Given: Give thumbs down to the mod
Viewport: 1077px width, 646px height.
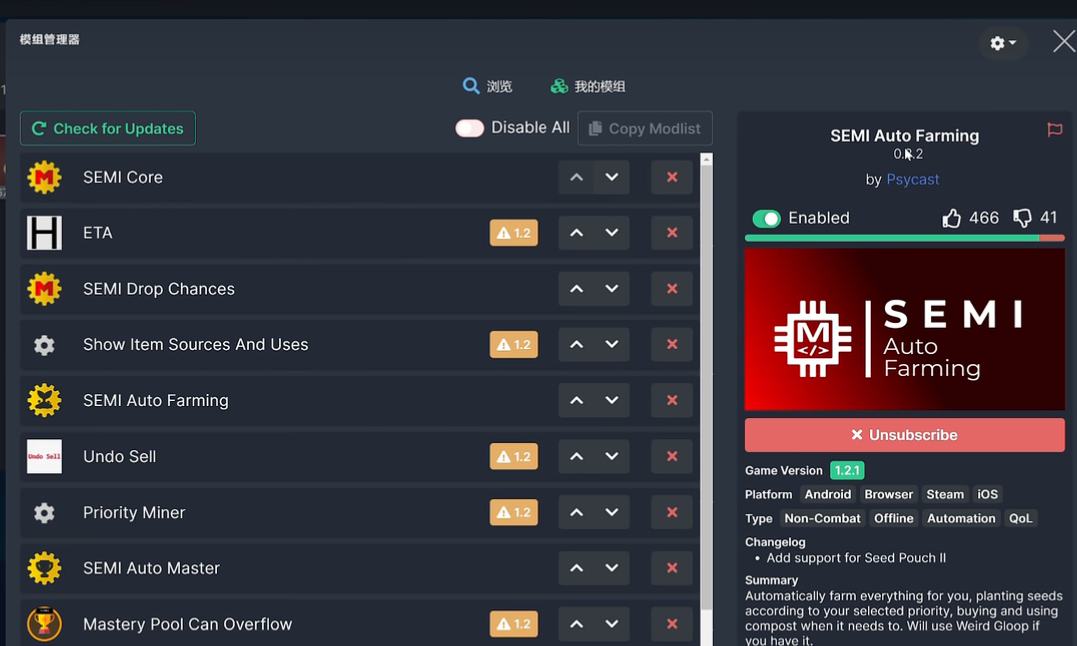Looking at the screenshot, I should [x=1022, y=218].
